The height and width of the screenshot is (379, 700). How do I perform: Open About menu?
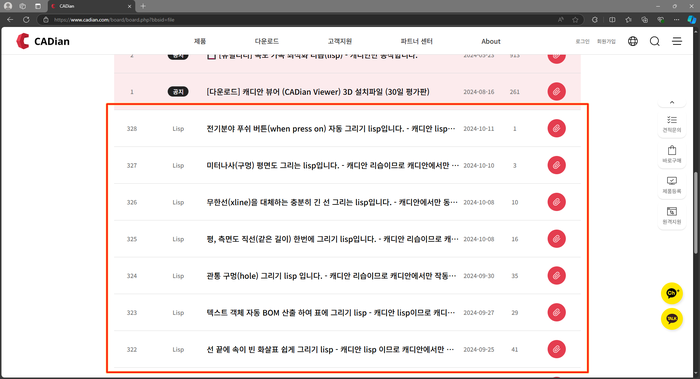point(491,41)
